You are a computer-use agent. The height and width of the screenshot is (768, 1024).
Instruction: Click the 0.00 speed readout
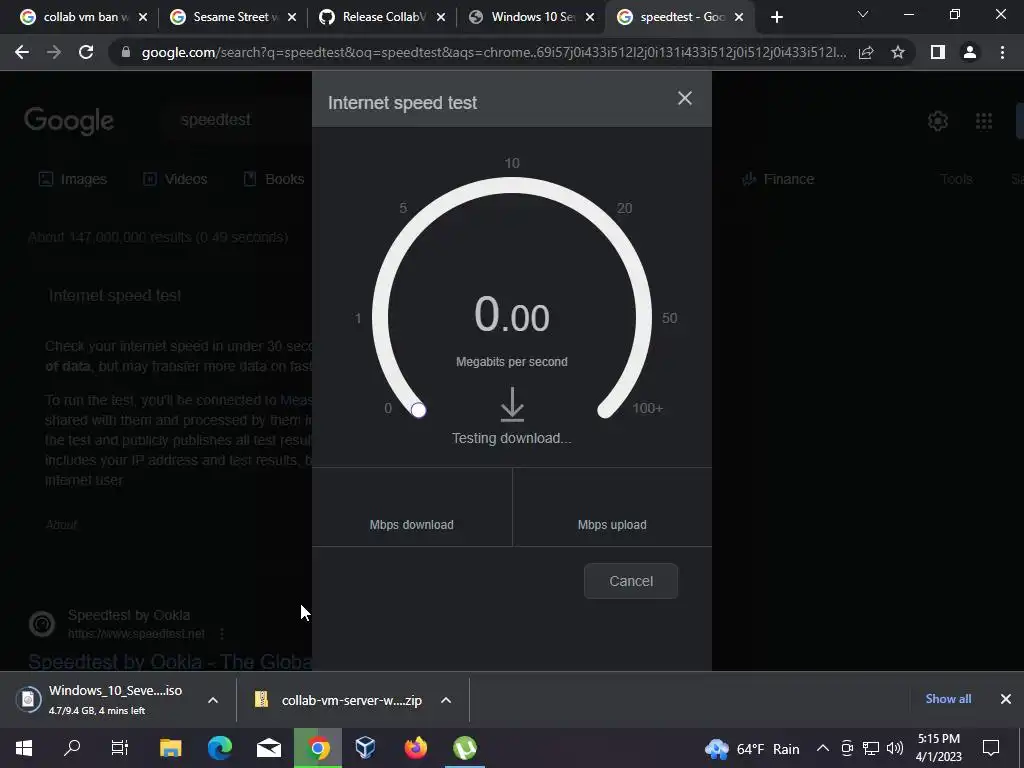[x=512, y=315]
